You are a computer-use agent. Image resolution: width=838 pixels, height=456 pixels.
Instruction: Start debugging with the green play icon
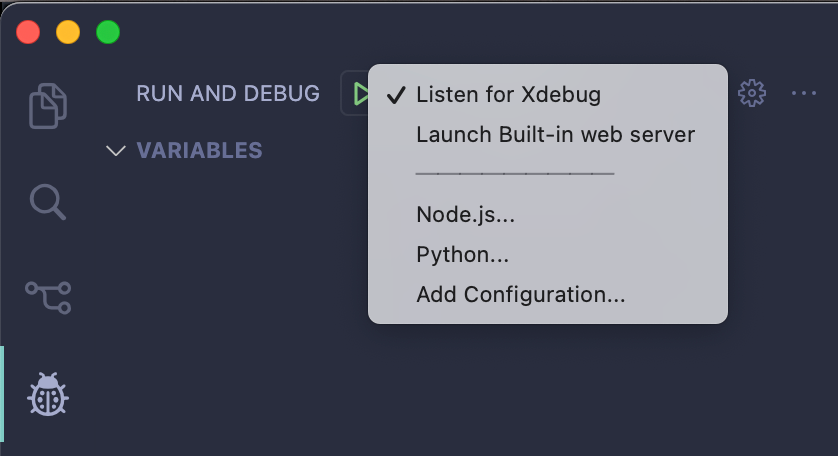pyautogui.click(x=361, y=94)
